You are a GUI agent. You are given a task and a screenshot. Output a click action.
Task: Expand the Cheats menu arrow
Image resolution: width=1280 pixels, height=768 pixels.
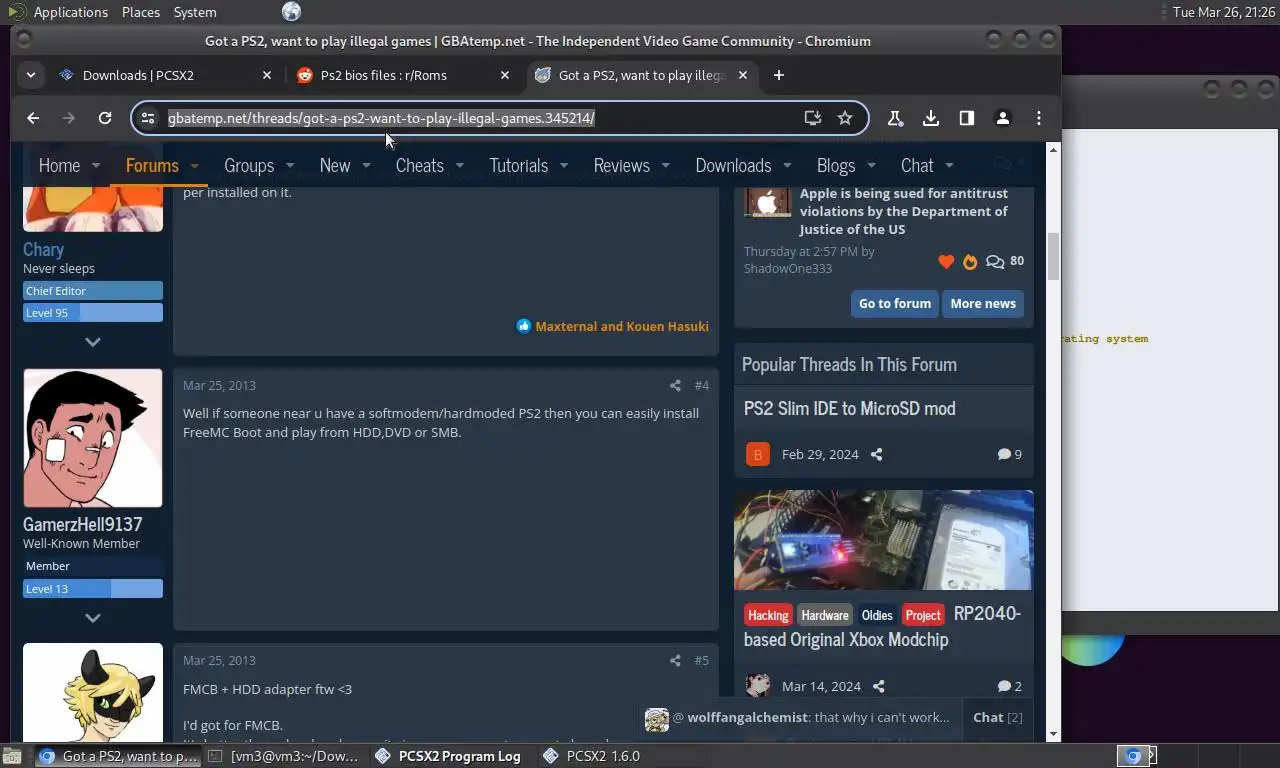(460, 166)
